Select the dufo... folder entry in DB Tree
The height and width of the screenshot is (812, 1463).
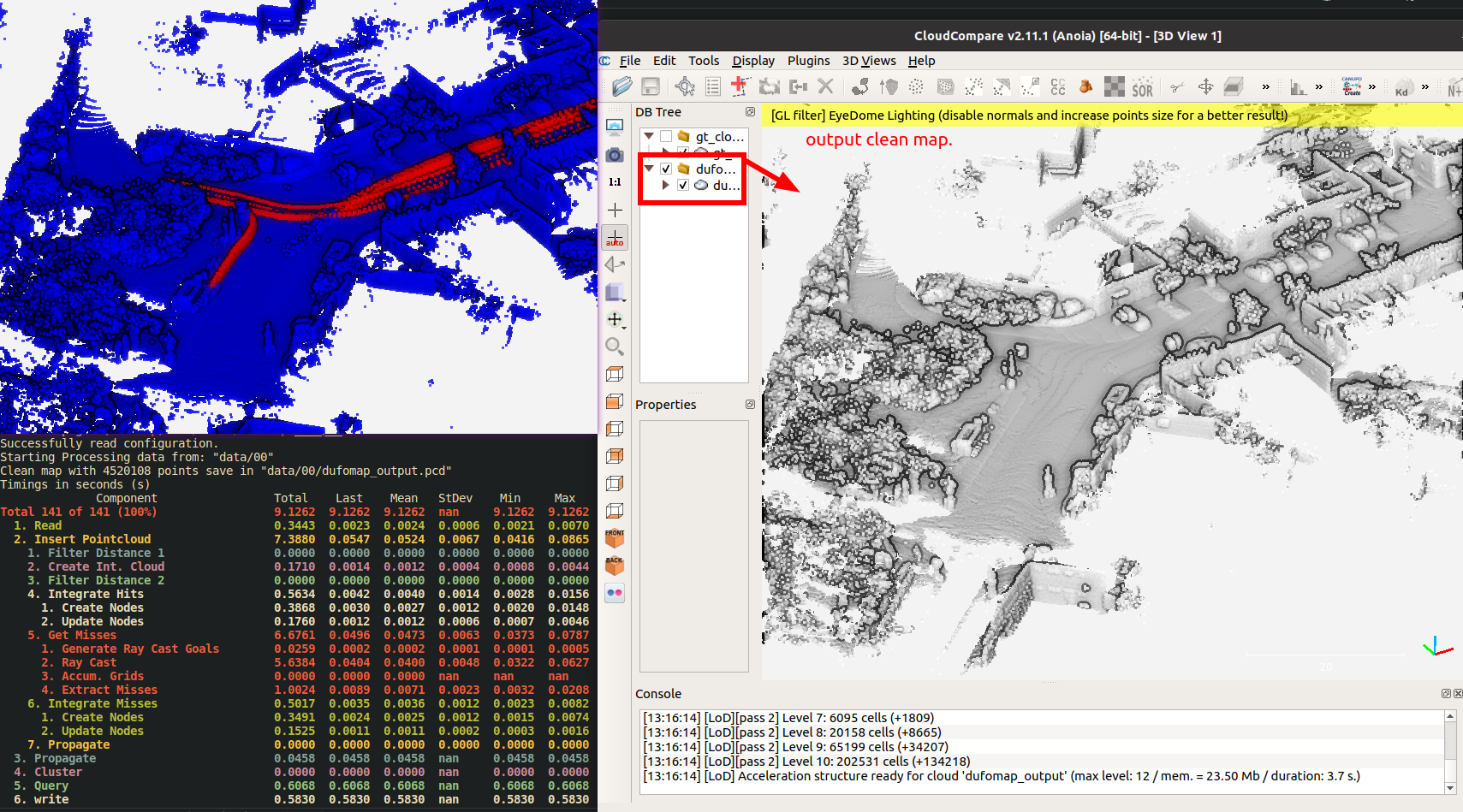pyautogui.click(x=716, y=169)
